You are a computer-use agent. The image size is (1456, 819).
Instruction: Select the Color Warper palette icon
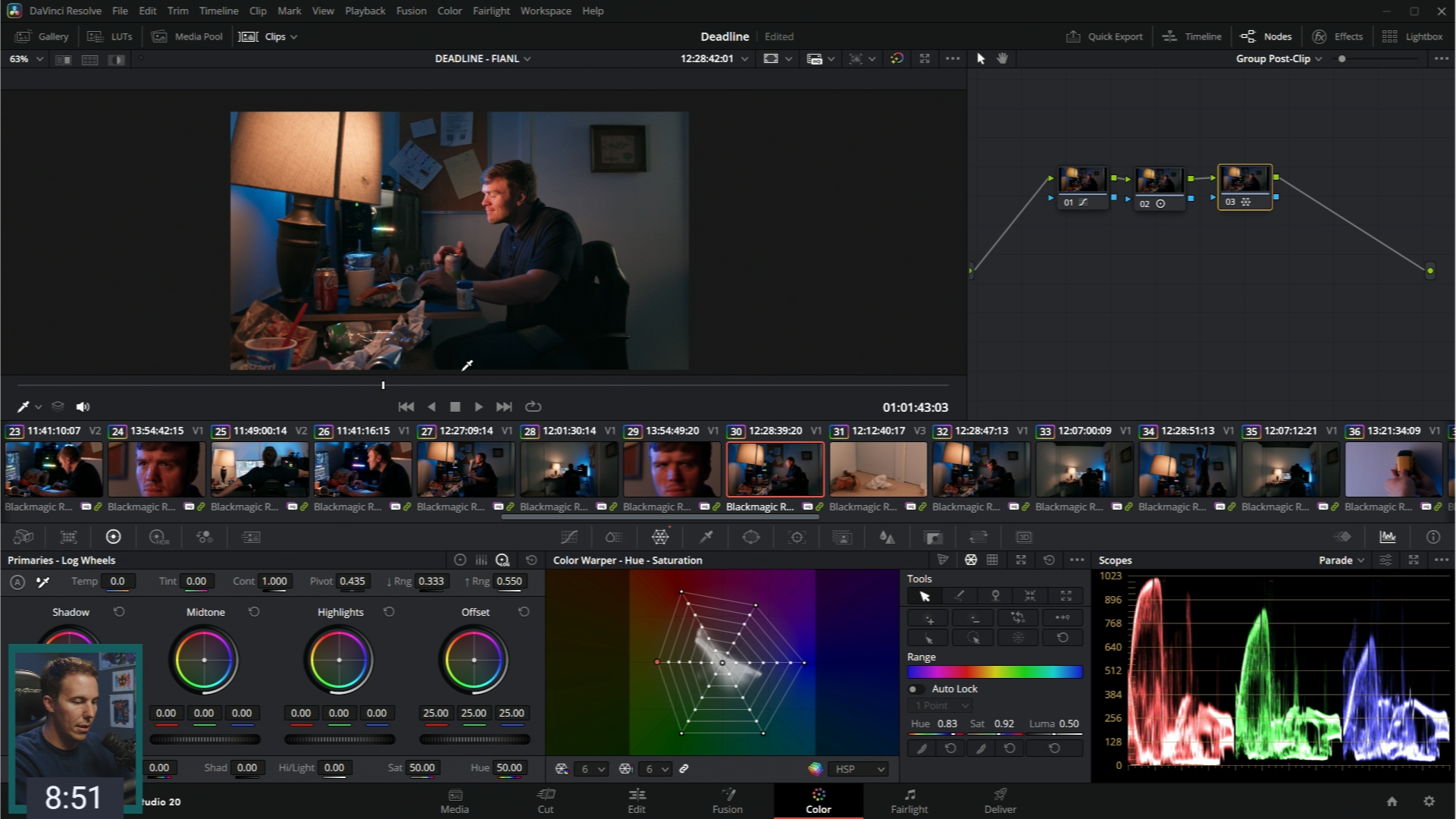[x=660, y=537]
